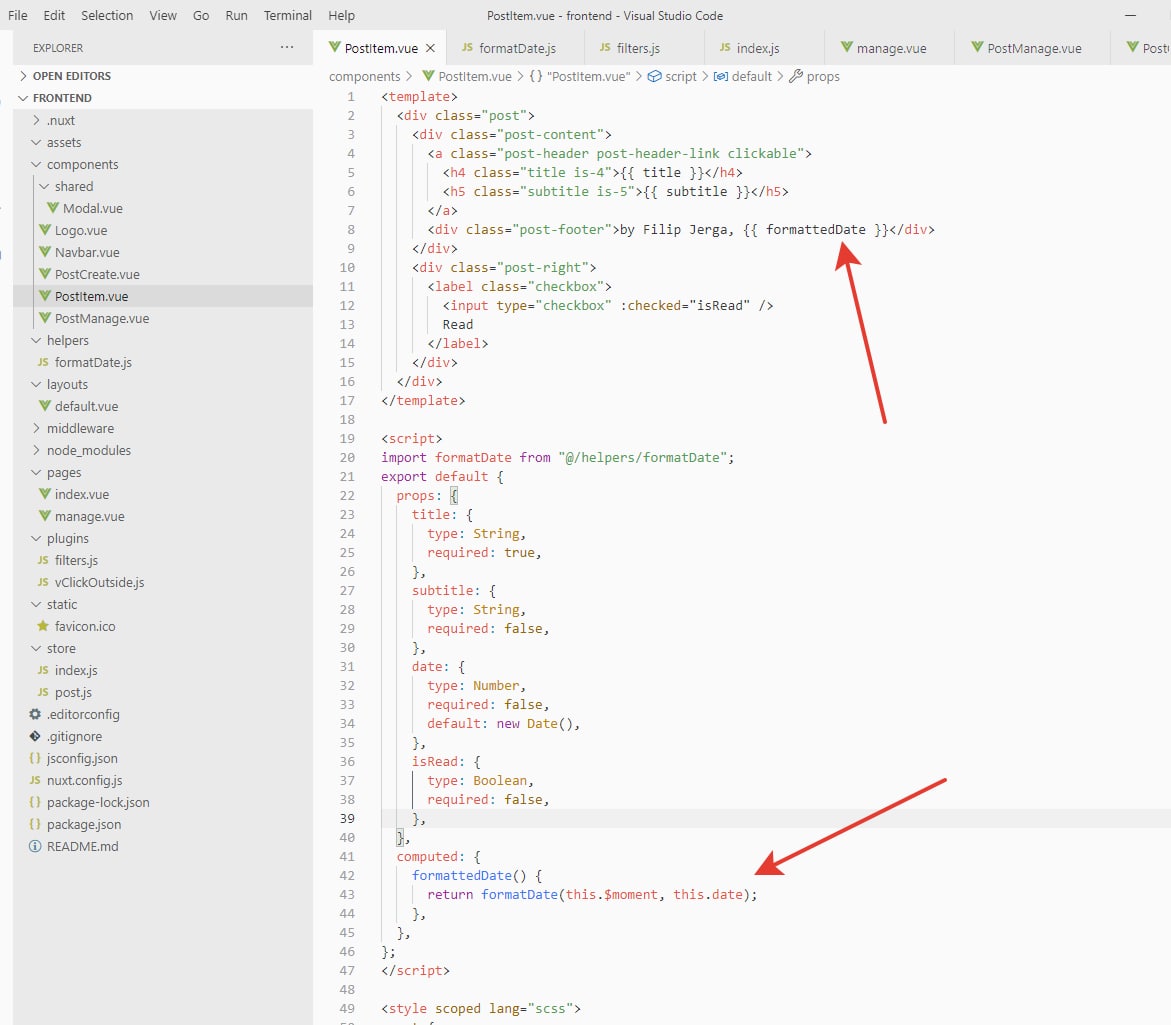Click the braces icon beside package-lock.json
1171x1025 pixels.
click(x=35, y=802)
